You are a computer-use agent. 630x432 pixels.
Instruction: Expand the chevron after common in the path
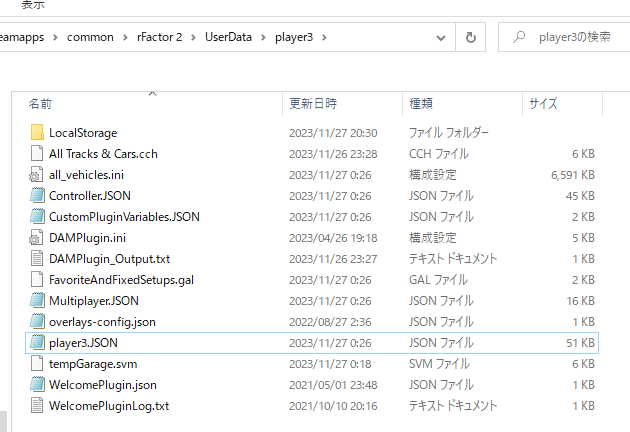[x=125, y=37]
